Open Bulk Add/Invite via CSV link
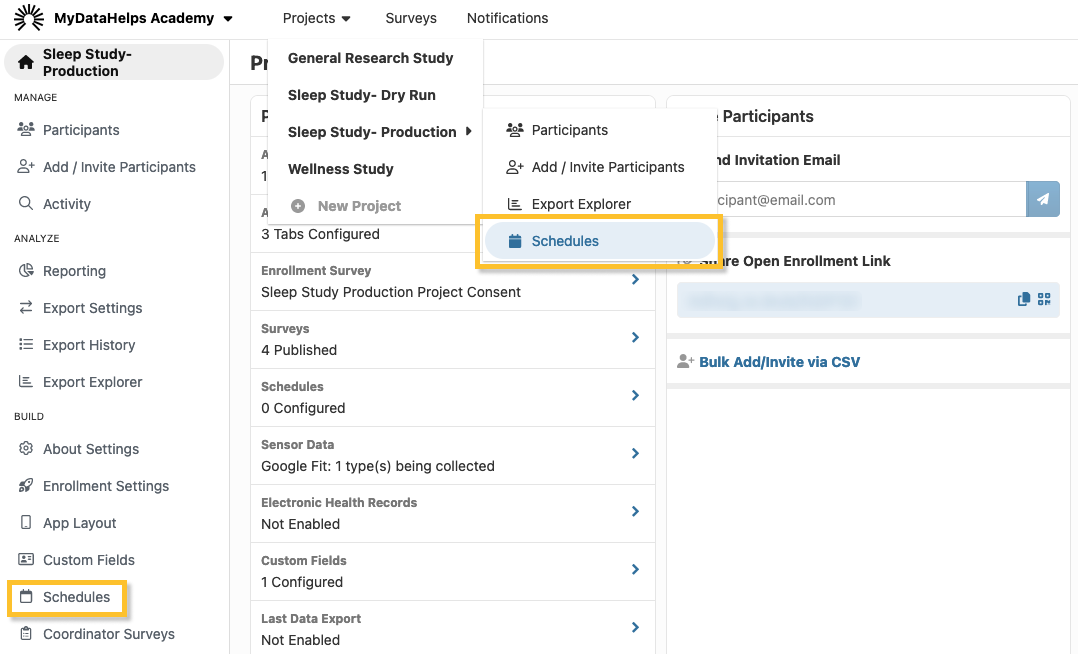This screenshot has width=1078, height=654. coord(779,362)
